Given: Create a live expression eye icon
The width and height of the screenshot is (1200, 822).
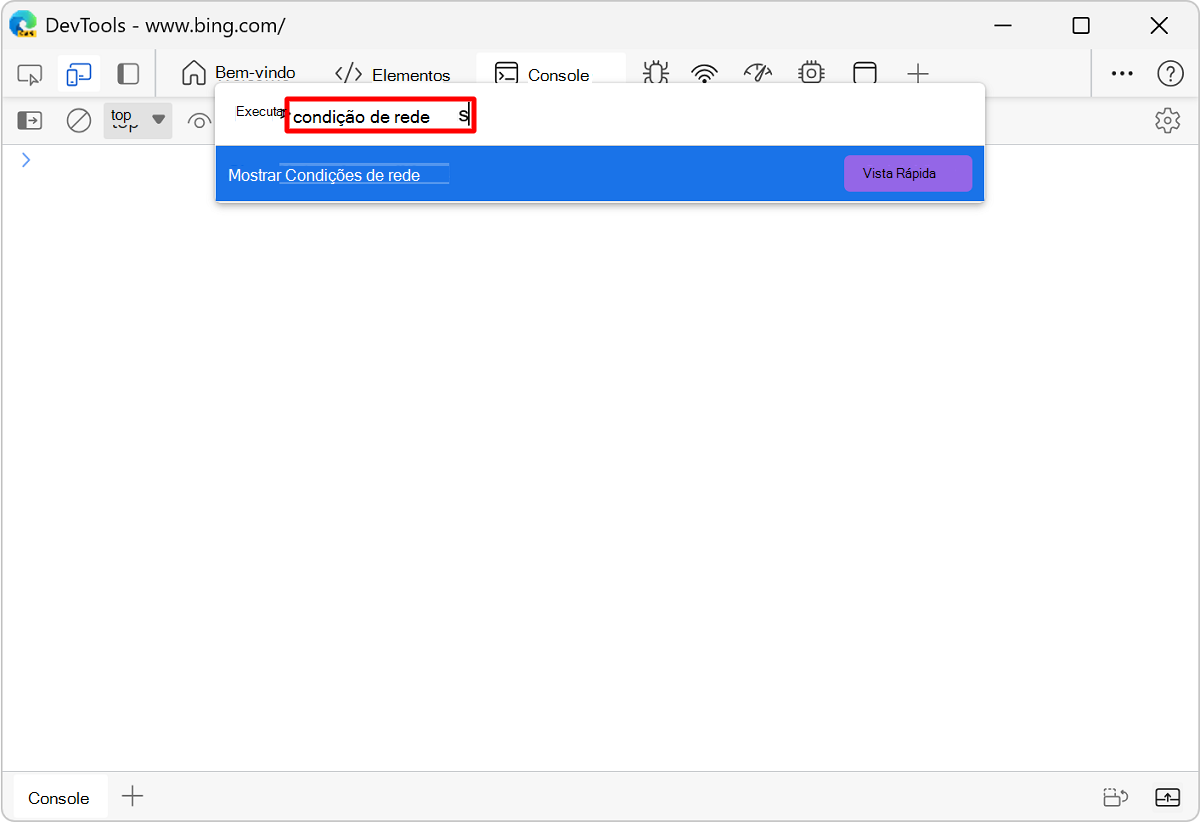Looking at the screenshot, I should pyautogui.click(x=199, y=121).
